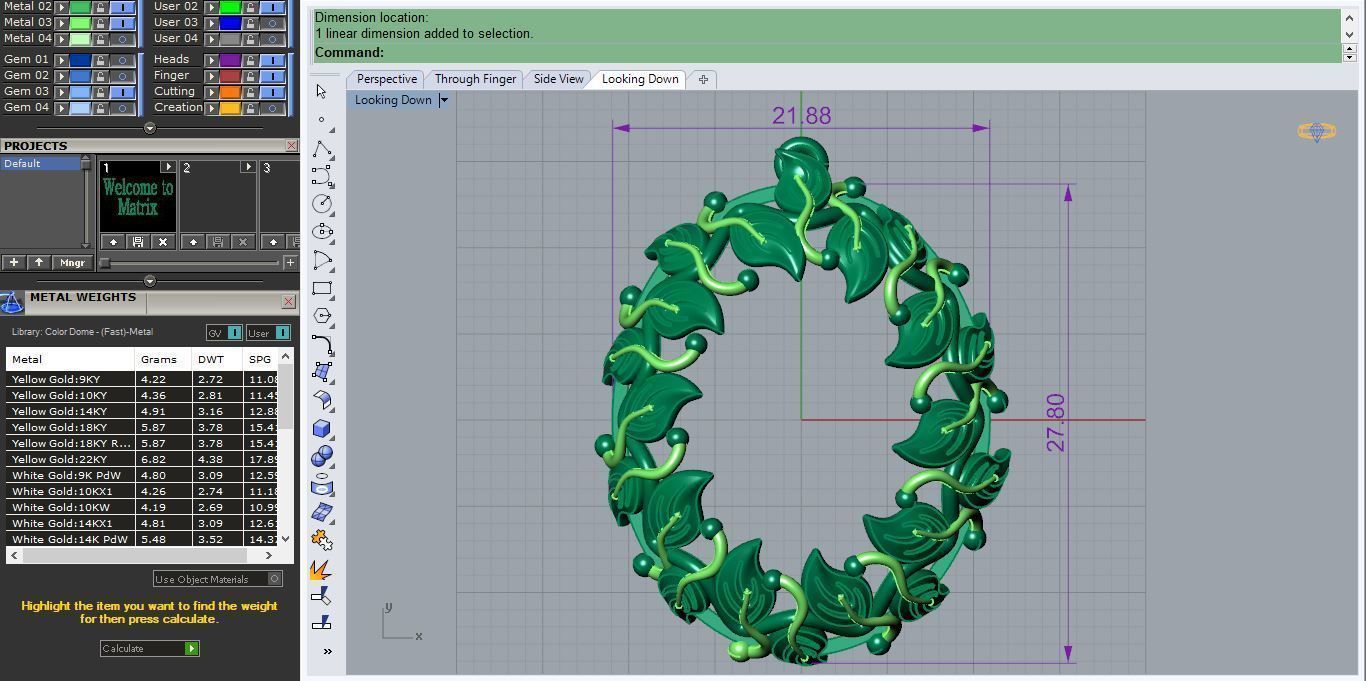The width and height of the screenshot is (1366, 681).
Task: Click the Calculate button
Action: 150,648
